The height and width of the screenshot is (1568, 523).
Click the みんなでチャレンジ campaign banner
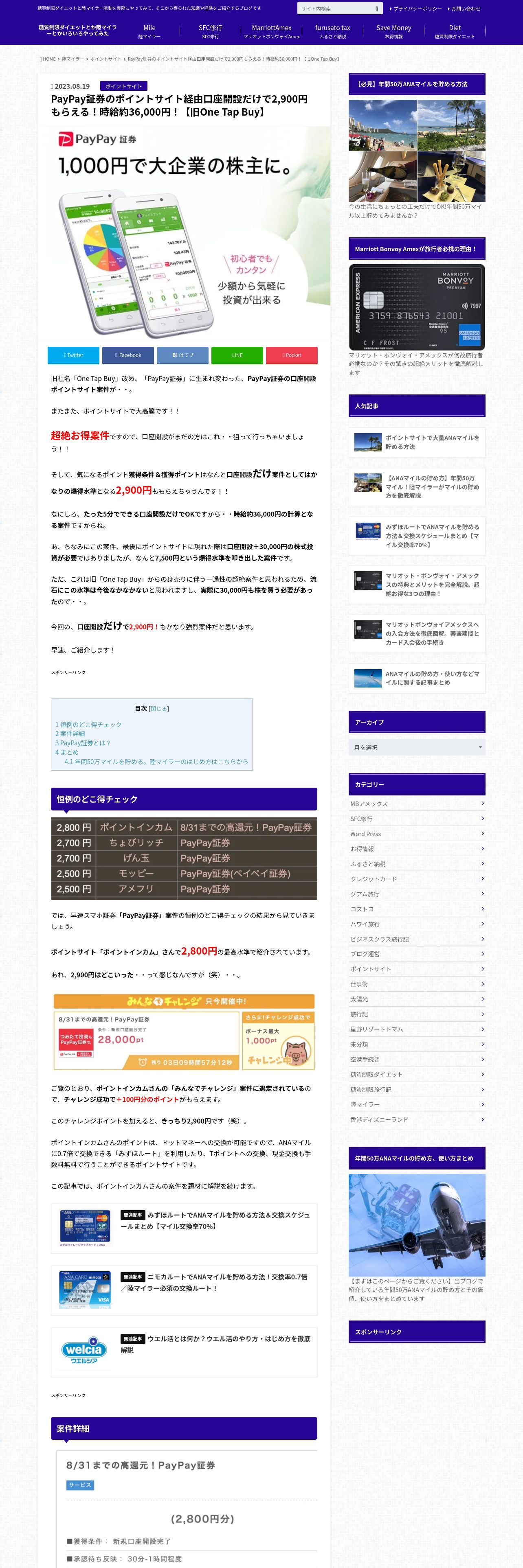point(184,1032)
